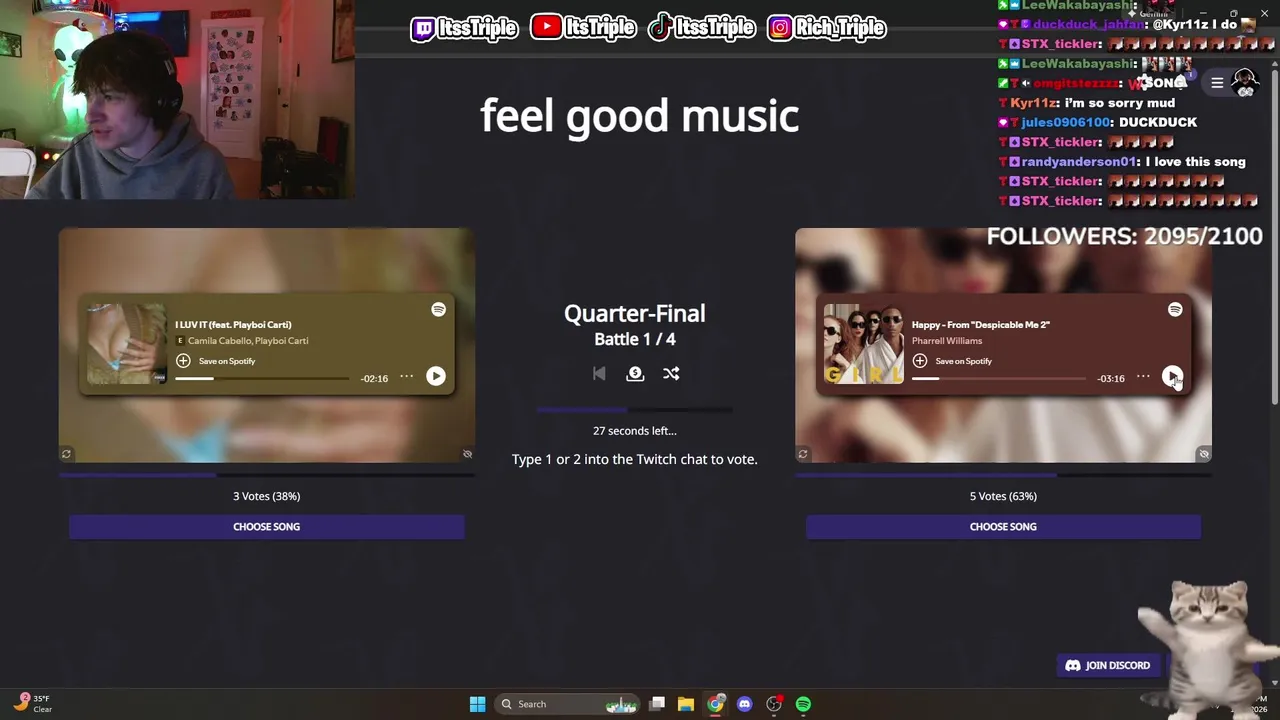Play the I LUV IT track preview
The image size is (1280, 720).
click(436, 376)
